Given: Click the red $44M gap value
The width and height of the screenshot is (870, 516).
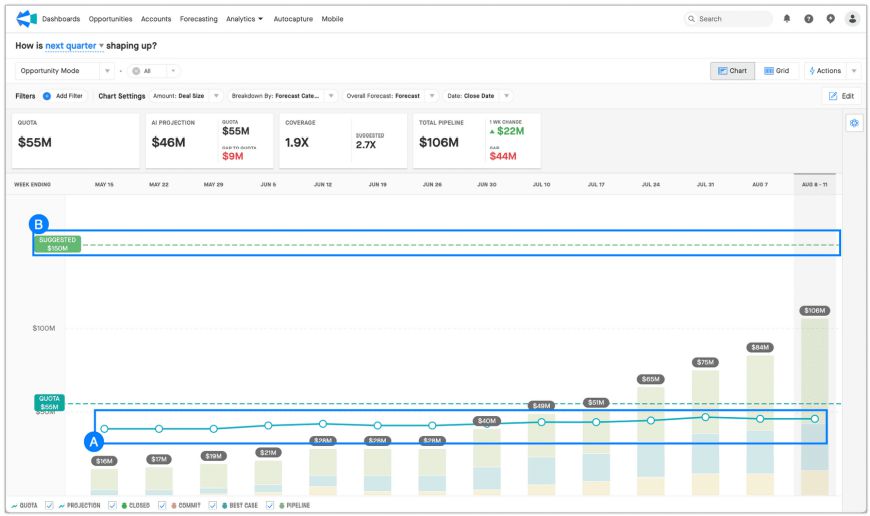Looking at the screenshot, I should click(503, 156).
